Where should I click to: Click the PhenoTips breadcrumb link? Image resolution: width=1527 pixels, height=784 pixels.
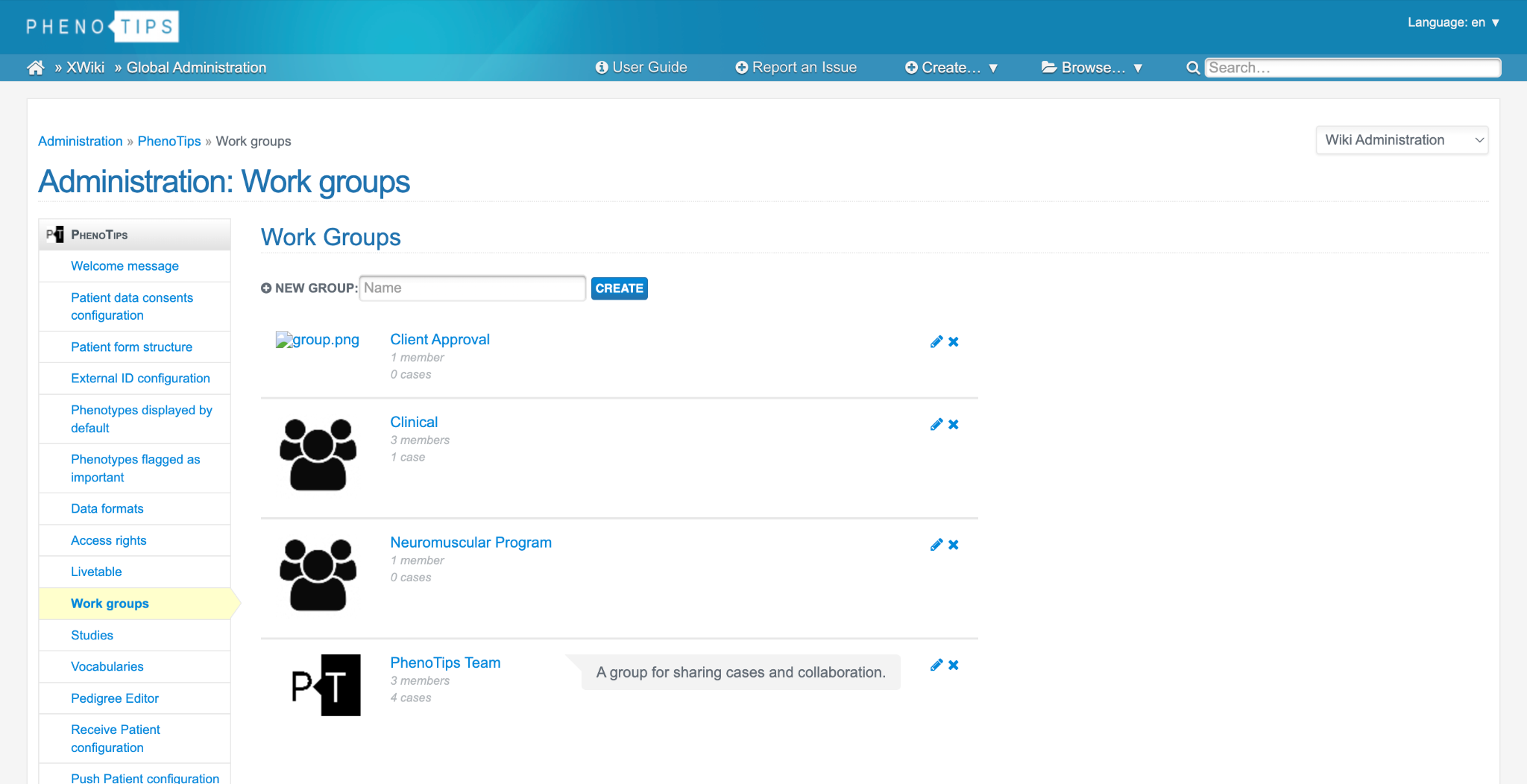coord(169,142)
